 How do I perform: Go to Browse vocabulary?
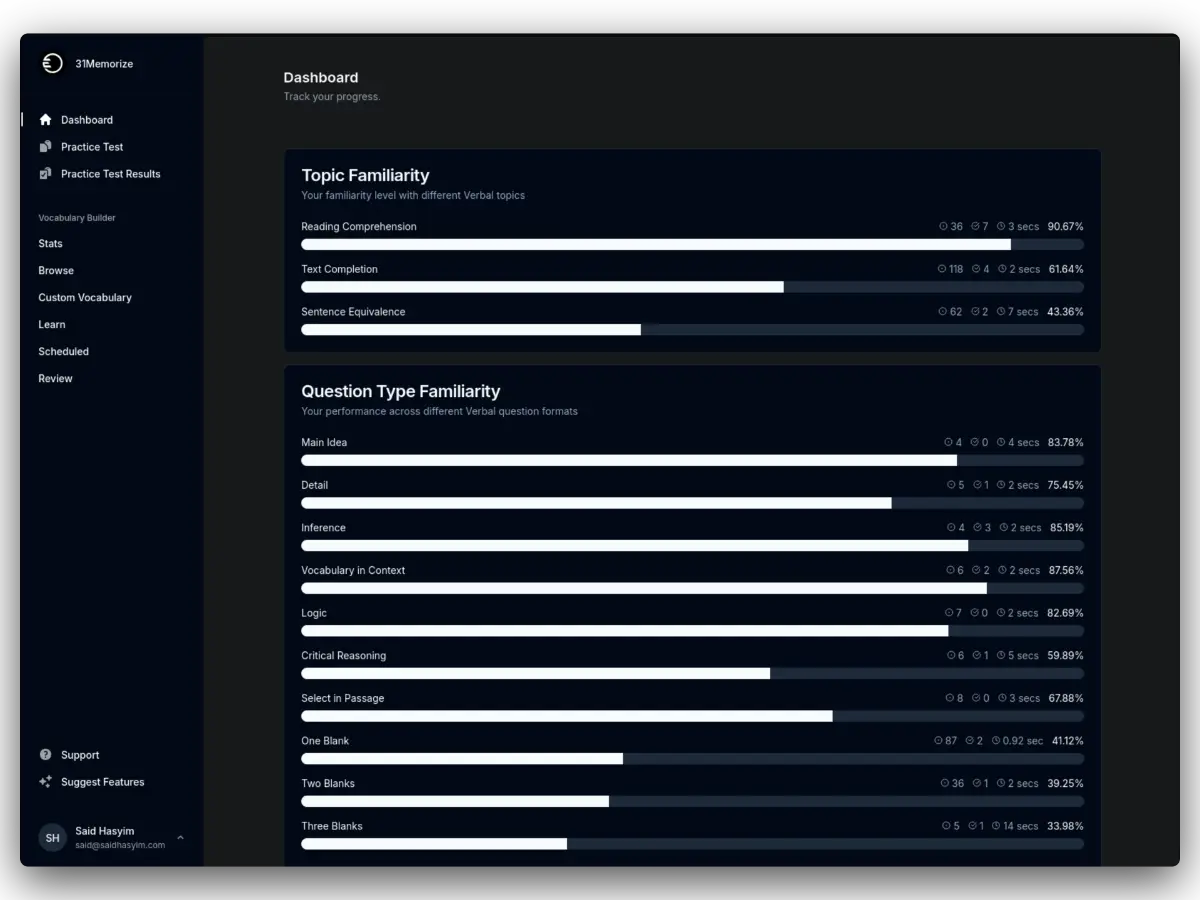56,271
